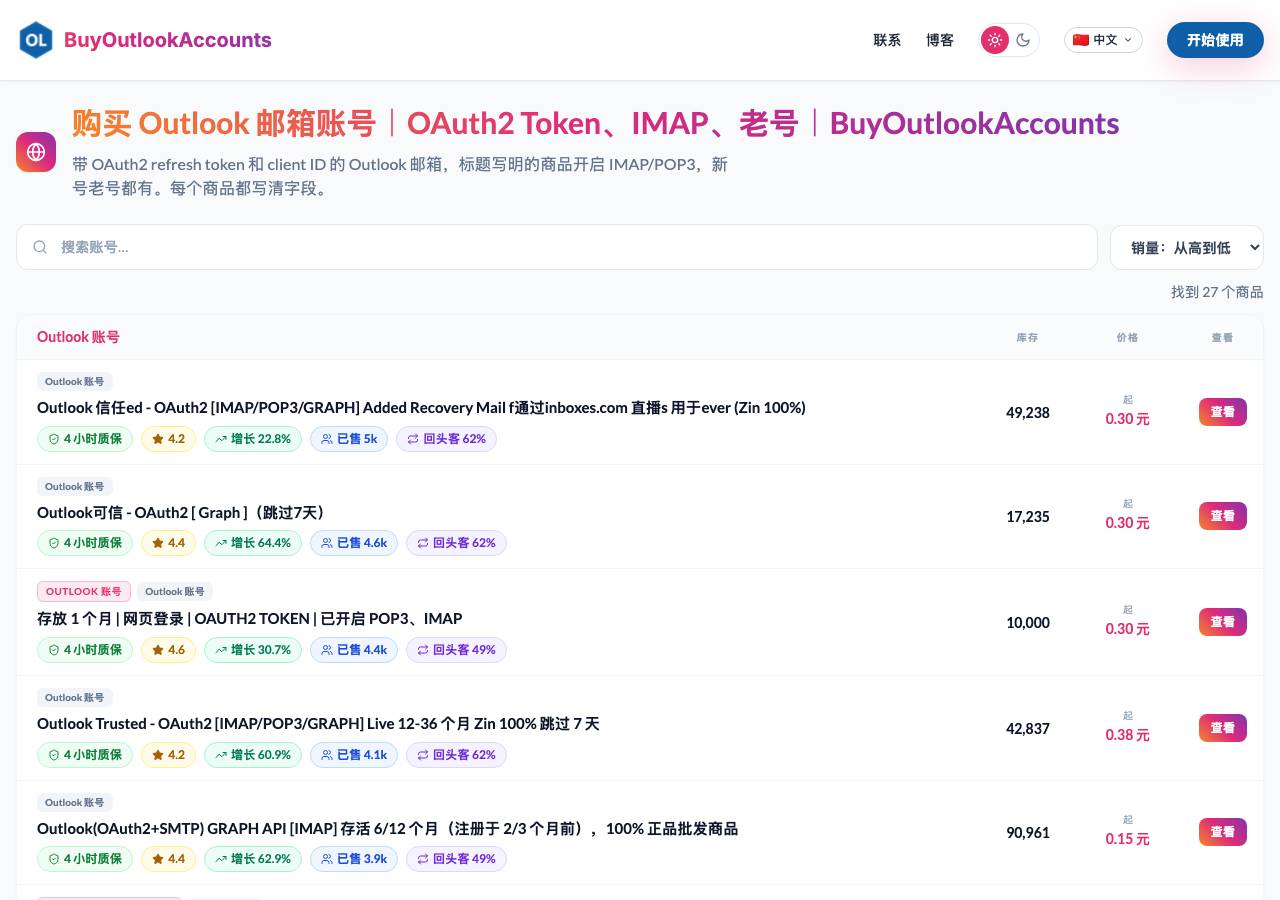The width and height of the screenshot is (1280, 900).
Task: Click the repeat icon in the Outlook Trusted row
Action: point(423,755)
